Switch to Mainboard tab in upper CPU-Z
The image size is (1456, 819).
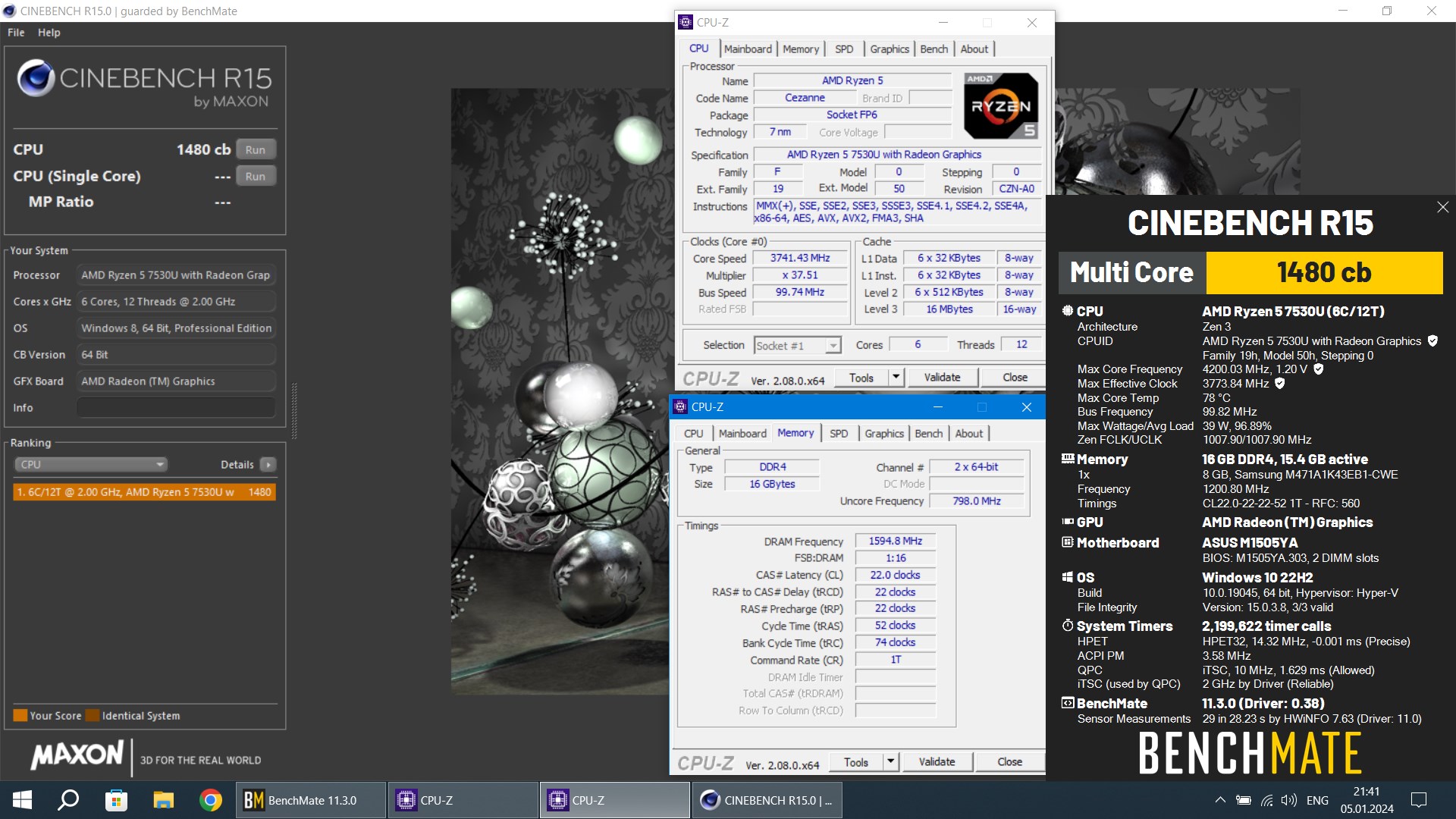point(748,49)
